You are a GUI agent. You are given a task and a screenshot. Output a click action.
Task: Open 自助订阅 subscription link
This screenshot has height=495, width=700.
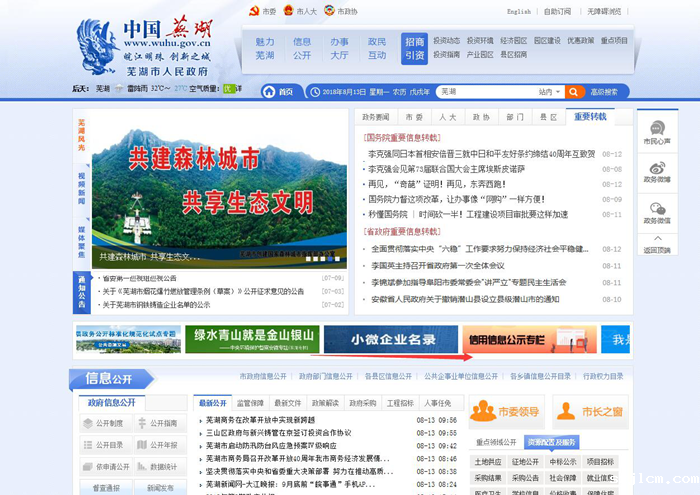pyautogui.click(x=557, y=12)
